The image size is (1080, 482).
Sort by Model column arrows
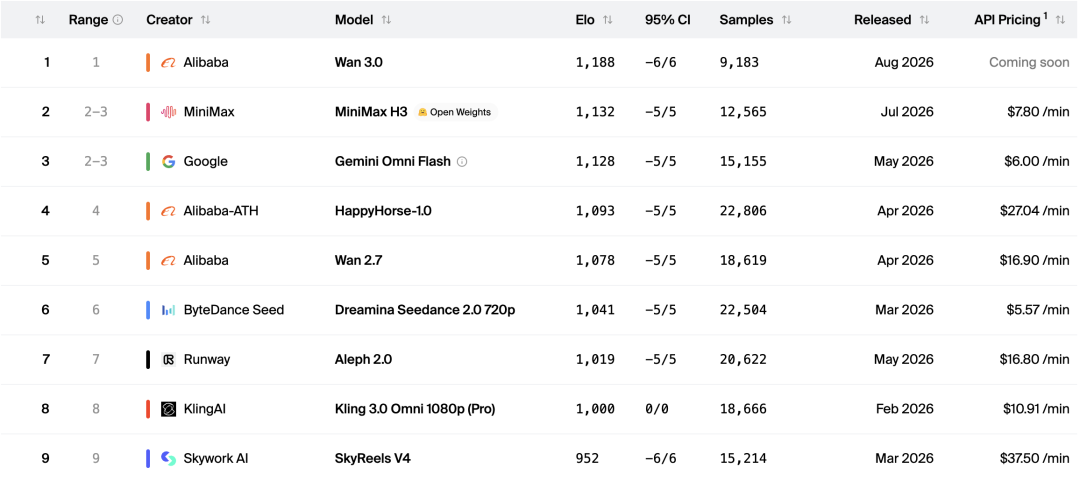coord(386,20)
